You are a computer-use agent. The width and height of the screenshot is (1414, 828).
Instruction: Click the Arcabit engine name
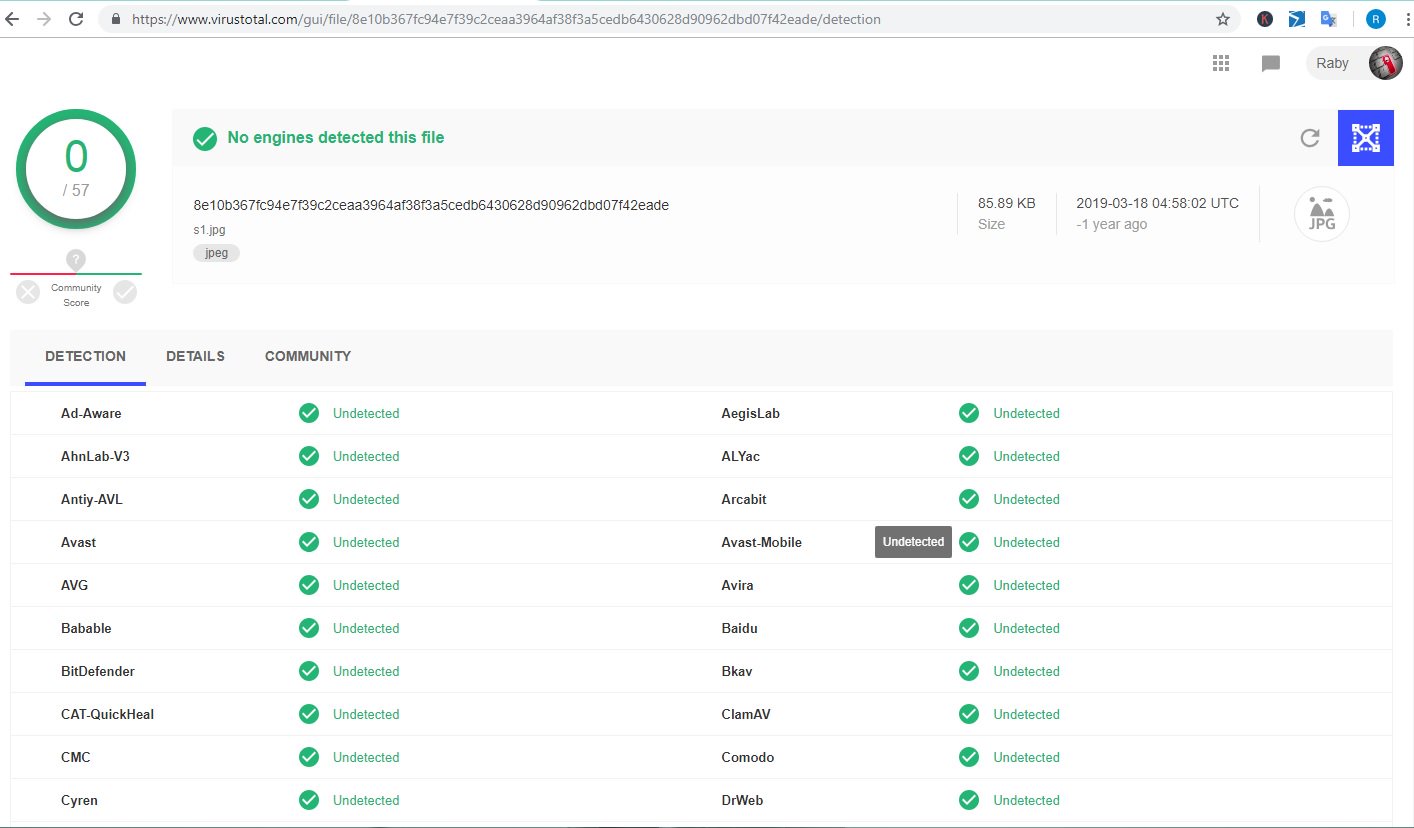click(744, 499)
